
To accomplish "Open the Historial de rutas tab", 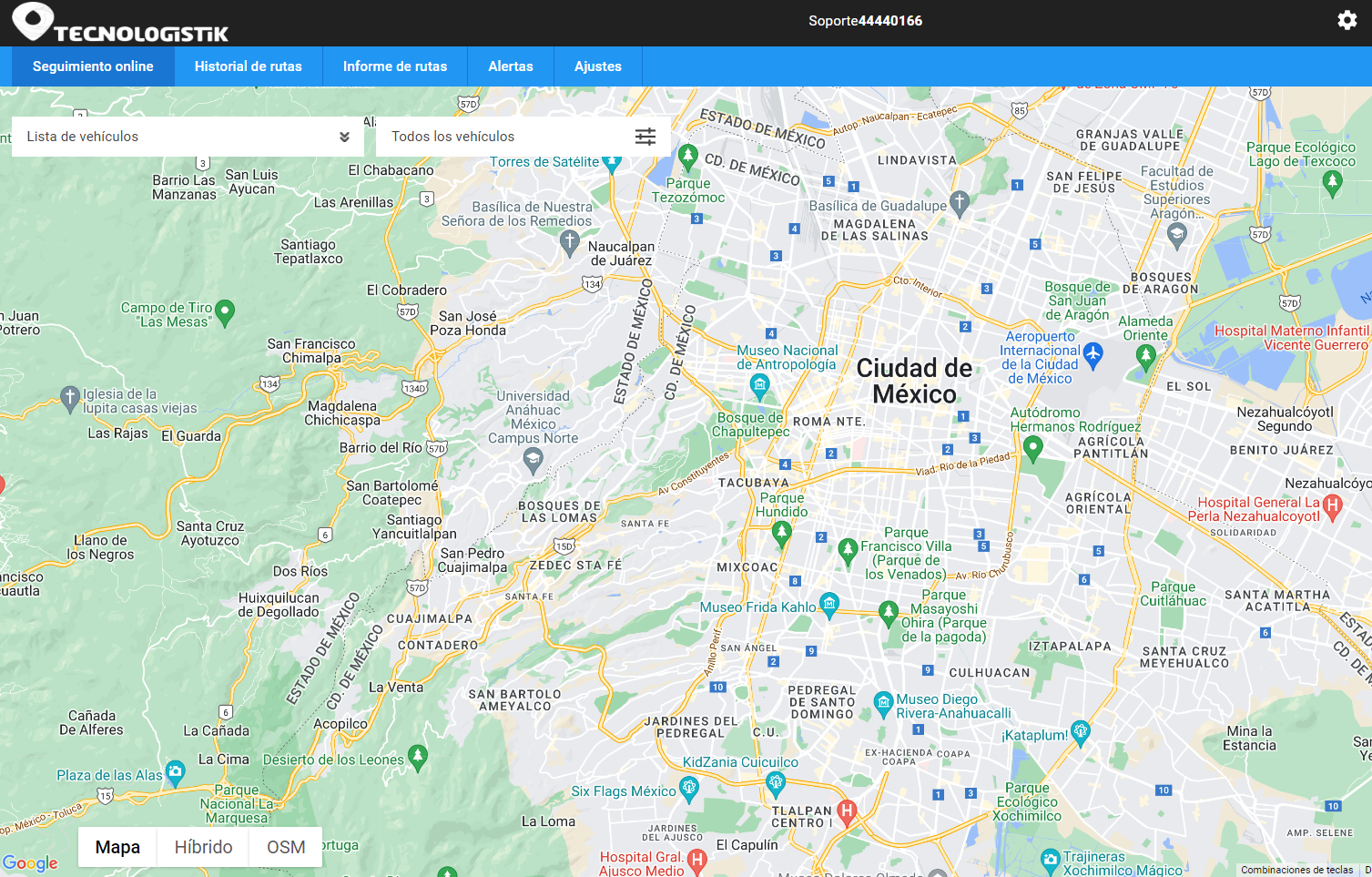I will click(249, 66).
